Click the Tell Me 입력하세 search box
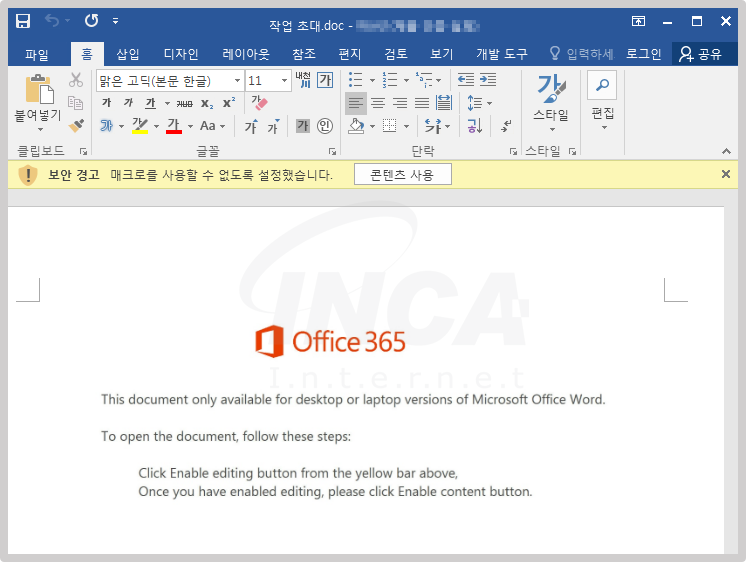 [582, 54]
